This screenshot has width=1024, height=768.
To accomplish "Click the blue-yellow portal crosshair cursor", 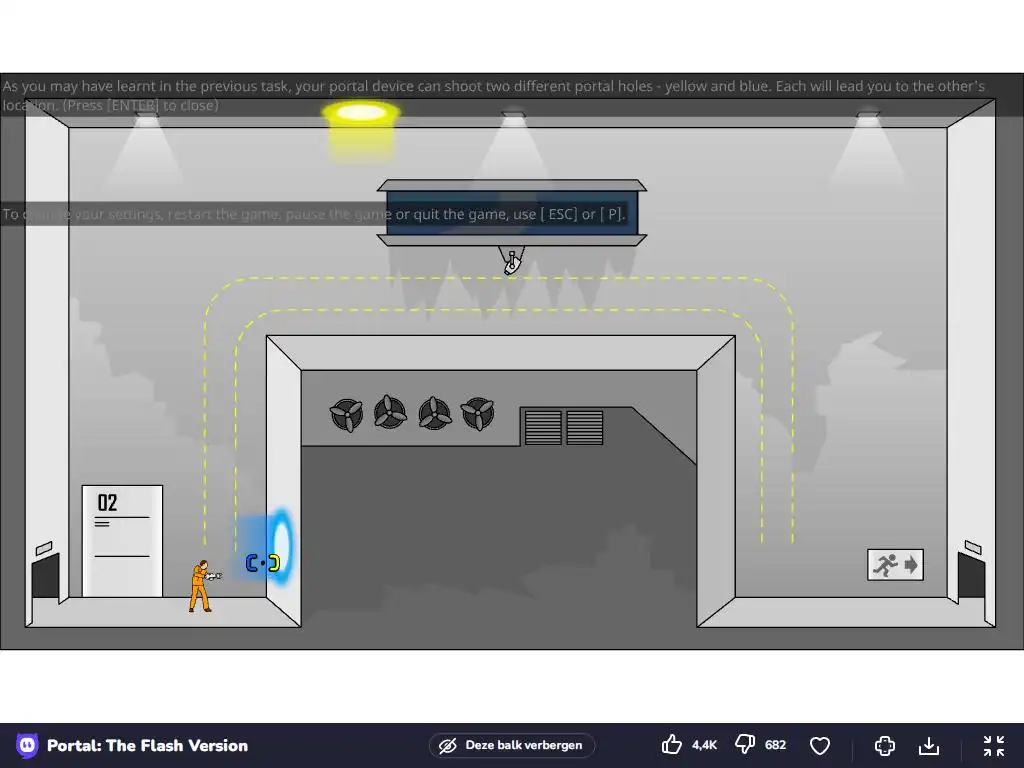I will coord(263,562).
